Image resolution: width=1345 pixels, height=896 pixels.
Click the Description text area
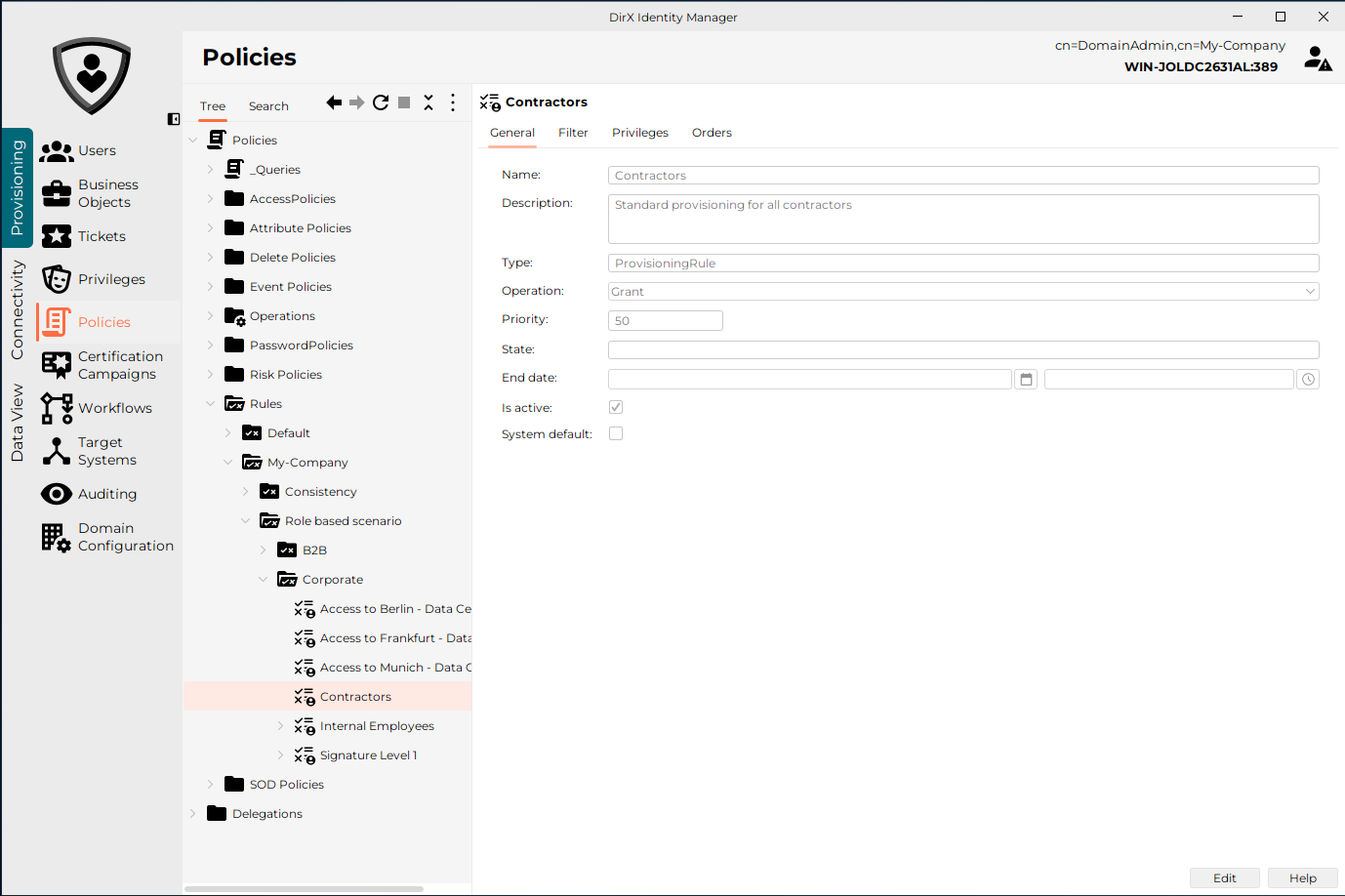pyautogui.click(x=963, y=219)
